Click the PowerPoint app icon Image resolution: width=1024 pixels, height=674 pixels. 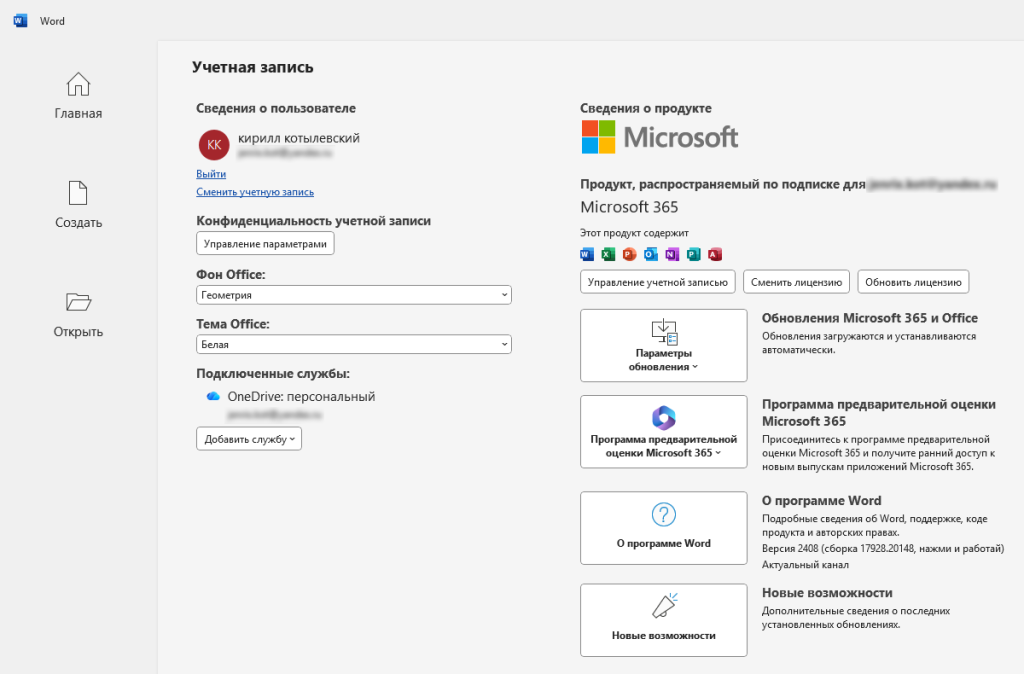630,255
